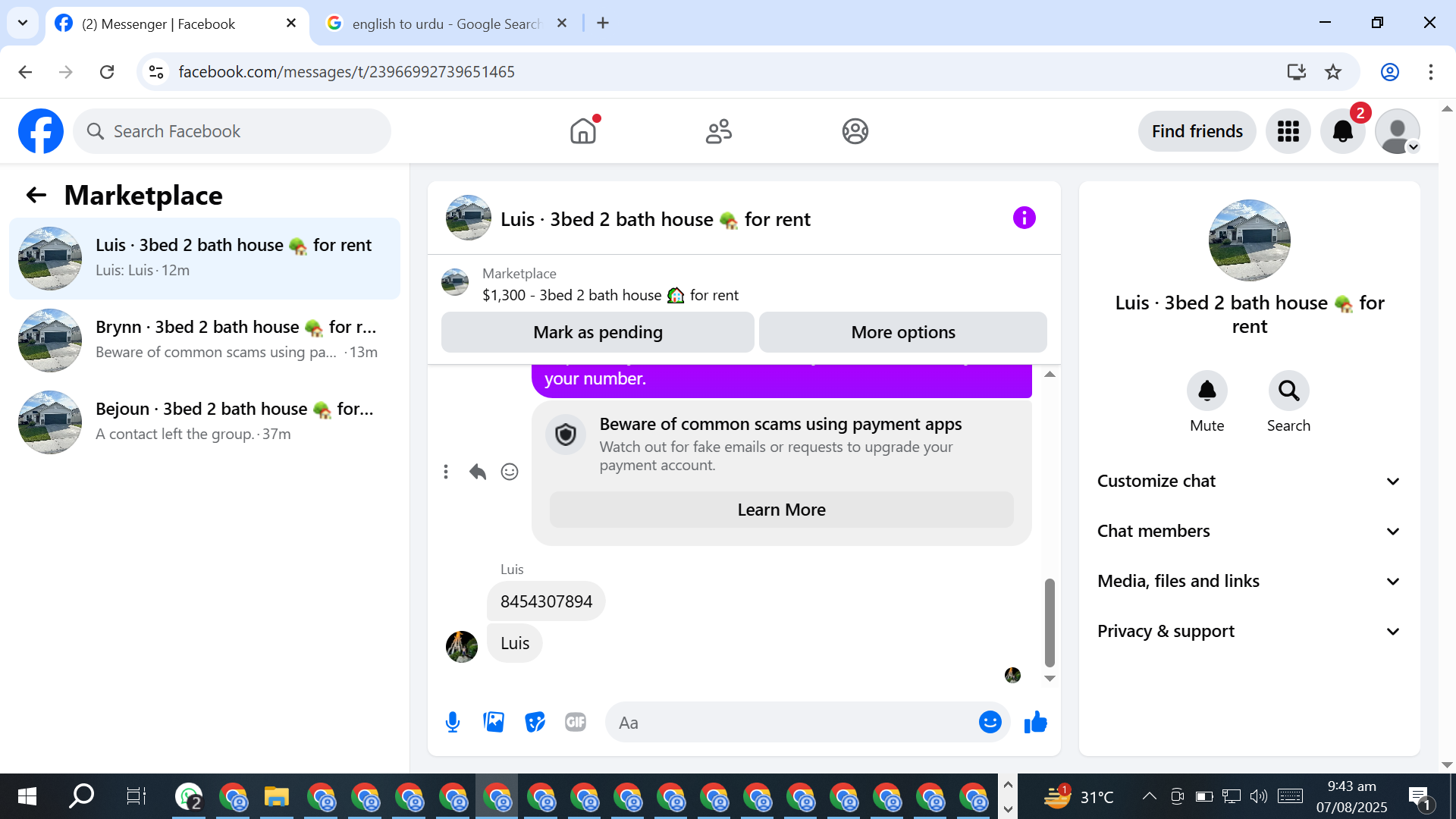Open emoji picker in message box
This screenshot has height=819, width=1456.
pos(990,722)
